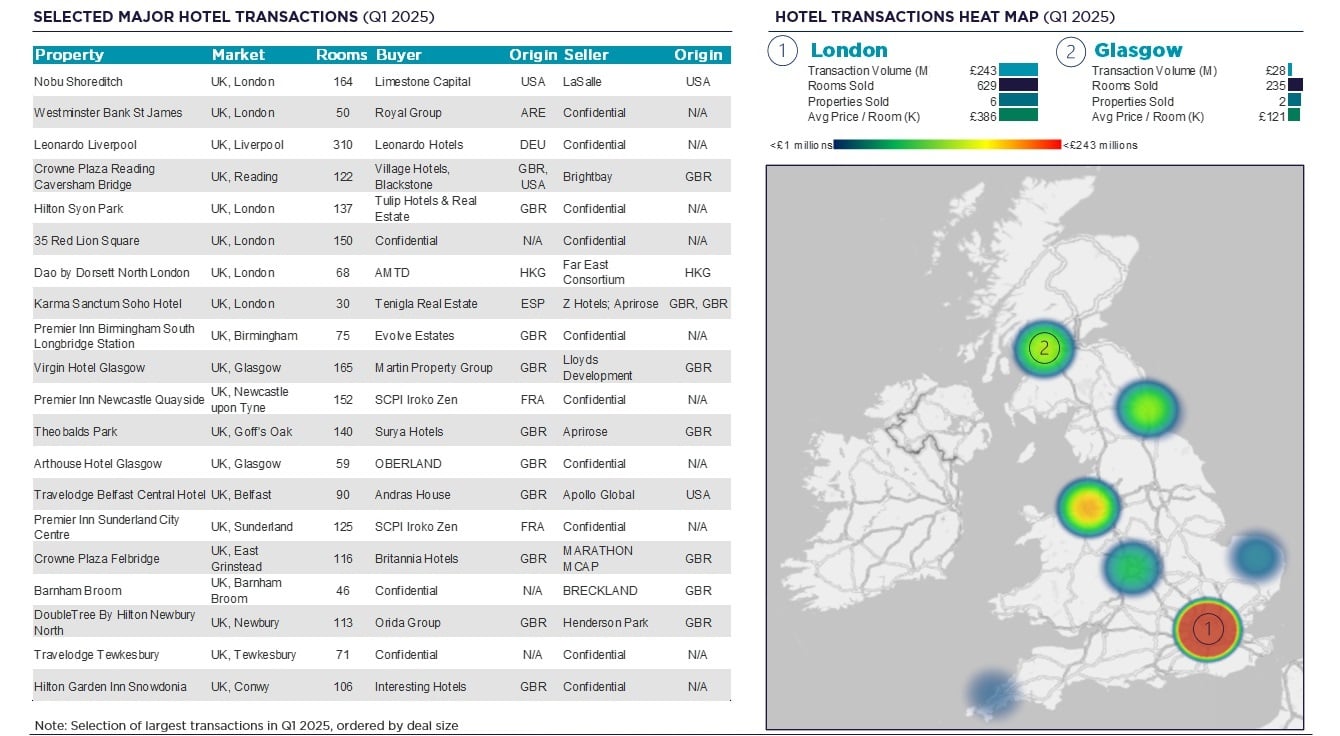Select the Virgin Hotel Glasgow property
1340x736 pixels.
click(x=90, y=368)
